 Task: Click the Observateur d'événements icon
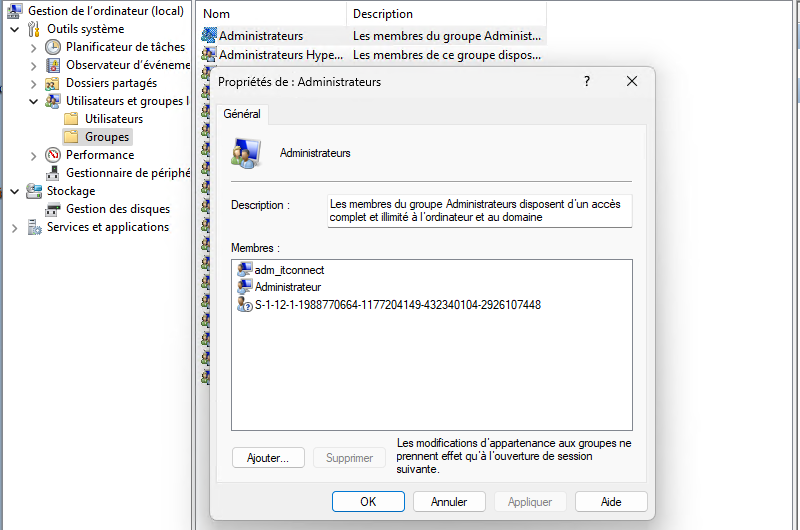(53, 65)
